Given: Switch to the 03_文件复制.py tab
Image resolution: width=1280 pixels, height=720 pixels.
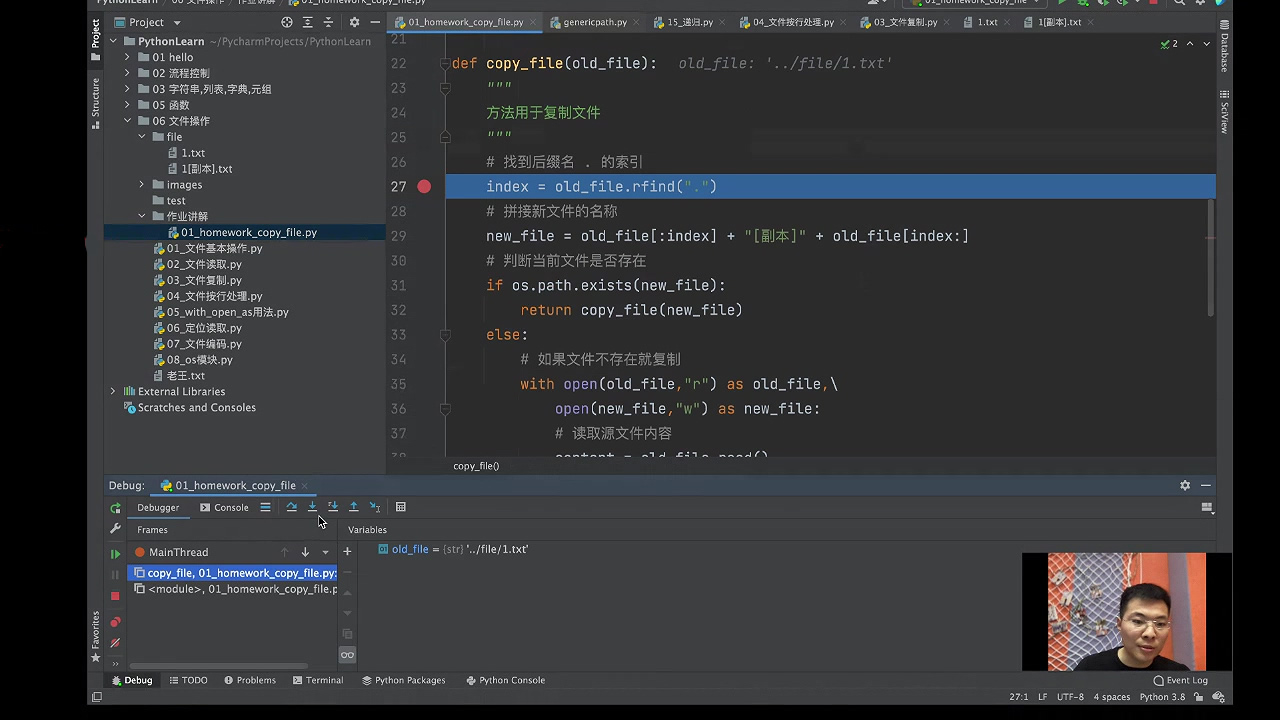Looking at the screenshot, I should [905, 22].
